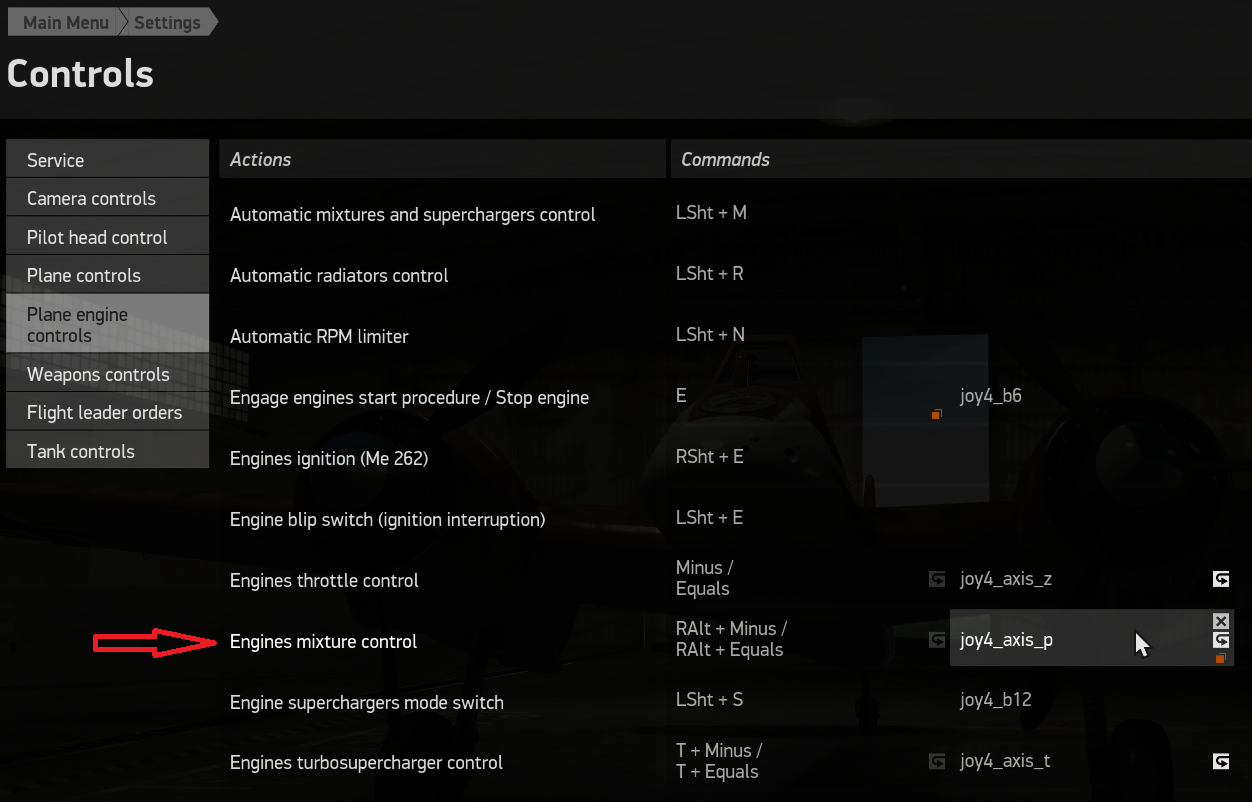Go back to Main Menu breadcrumb
1252x802 pixels.
[65, 22]
